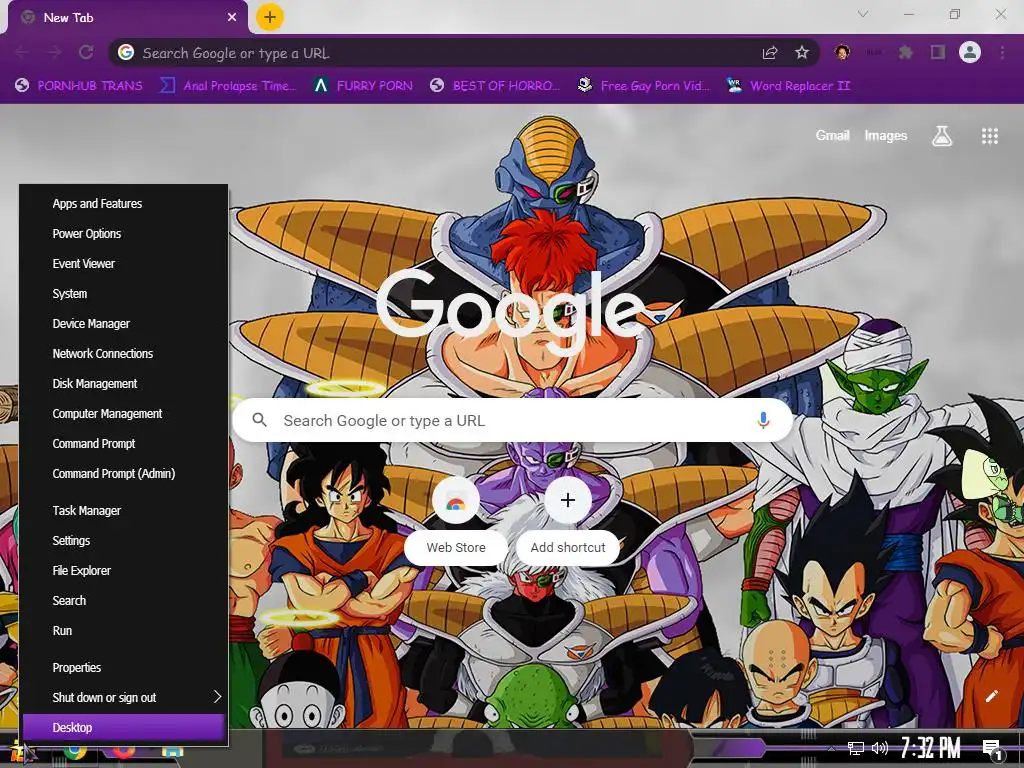Click the back navigation arrow

tap(22, 52)
